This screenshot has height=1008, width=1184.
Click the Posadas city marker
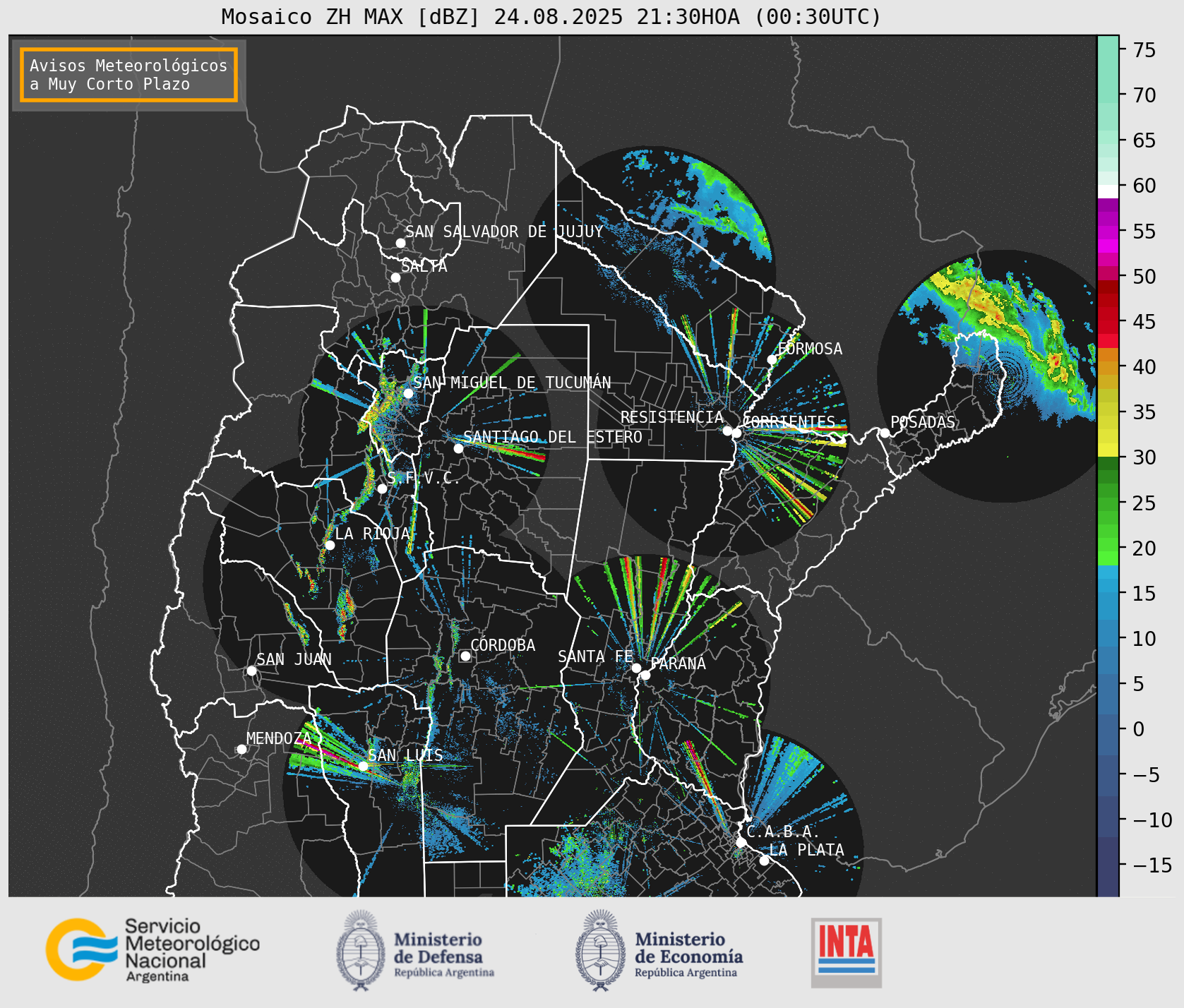tap(885, 433)
